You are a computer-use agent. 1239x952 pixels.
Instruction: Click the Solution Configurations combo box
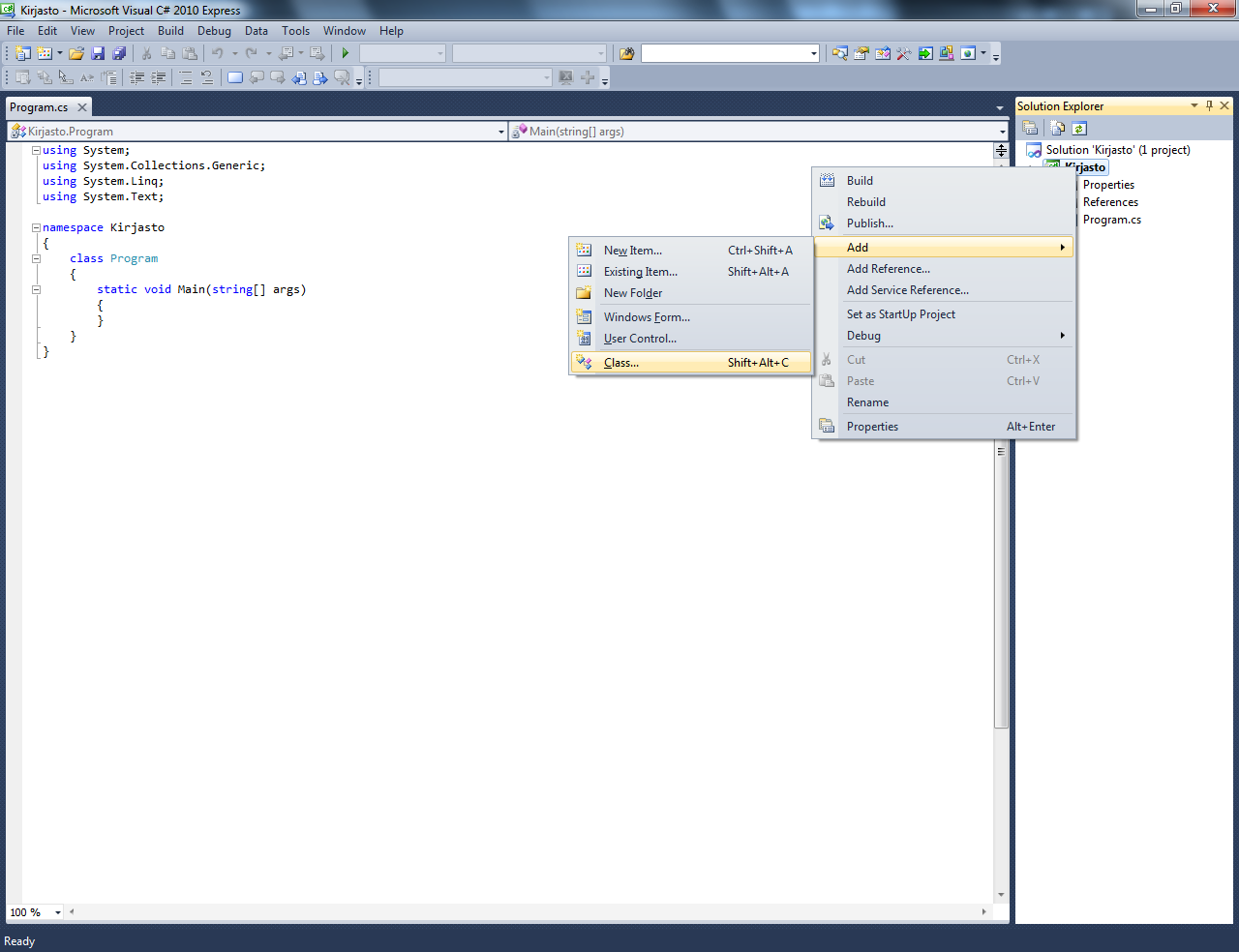point(403,53)
